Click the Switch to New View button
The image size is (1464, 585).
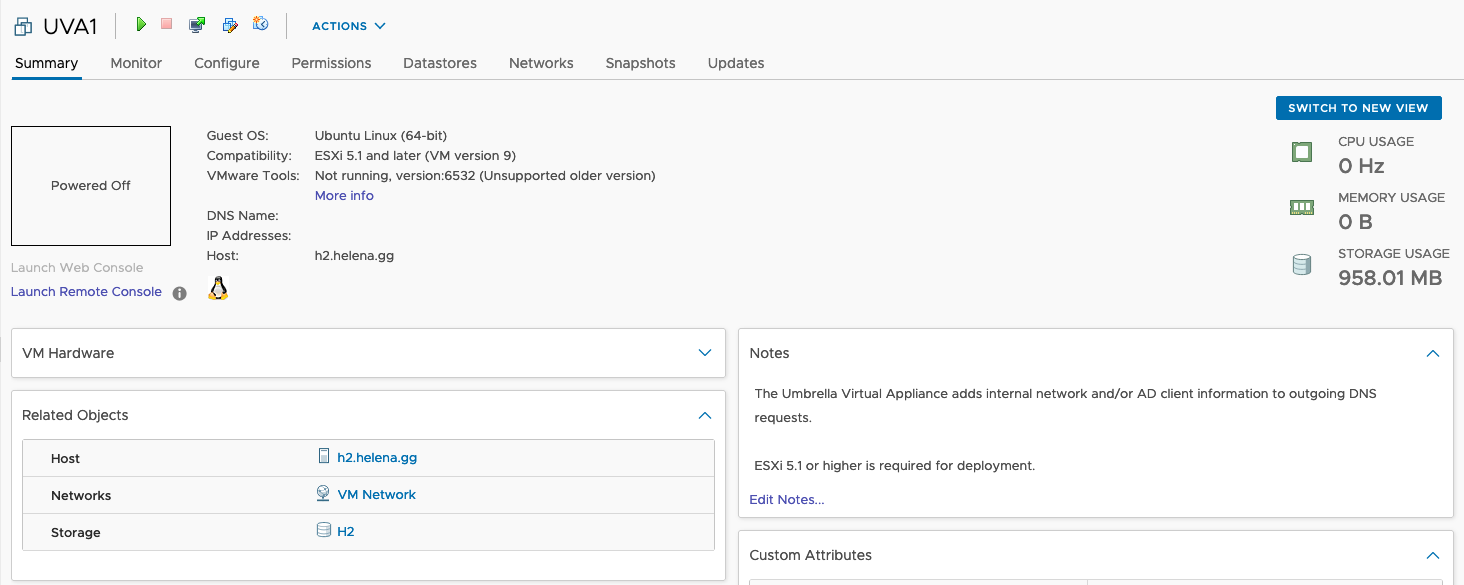coord(1358,108)
